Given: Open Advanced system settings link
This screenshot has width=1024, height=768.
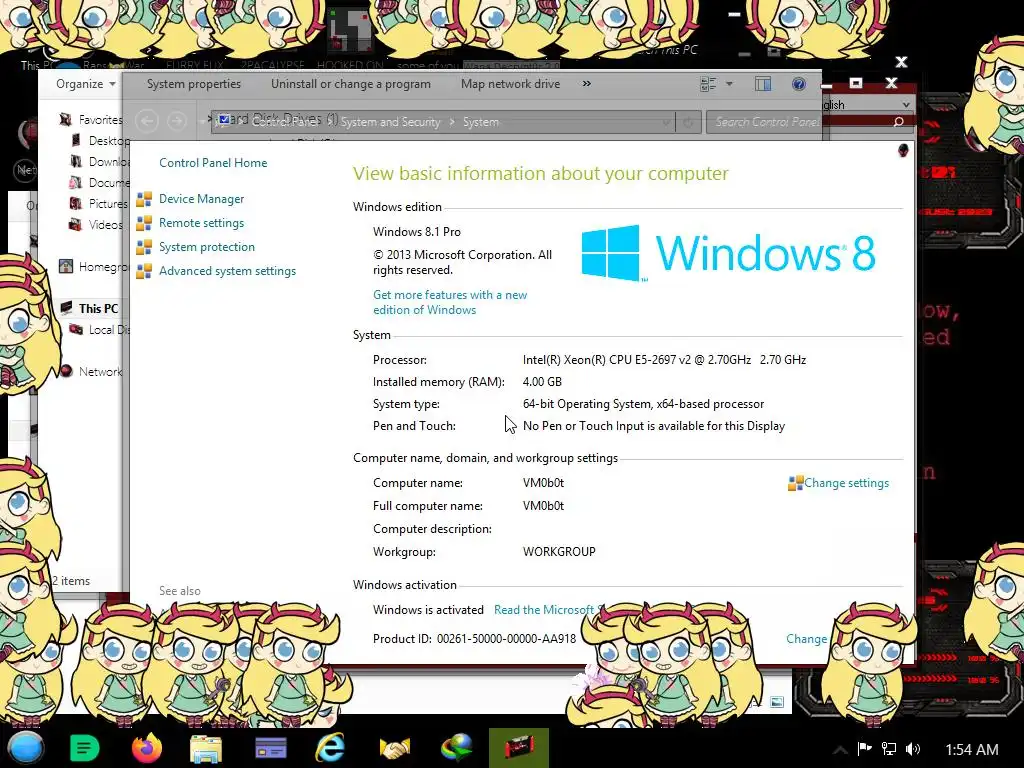Looking at the screenshot, I should coord(227,271).
